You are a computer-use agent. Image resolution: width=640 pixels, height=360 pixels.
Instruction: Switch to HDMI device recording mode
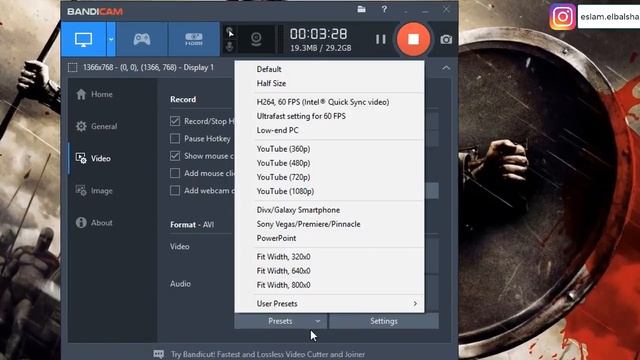[193, 40]
